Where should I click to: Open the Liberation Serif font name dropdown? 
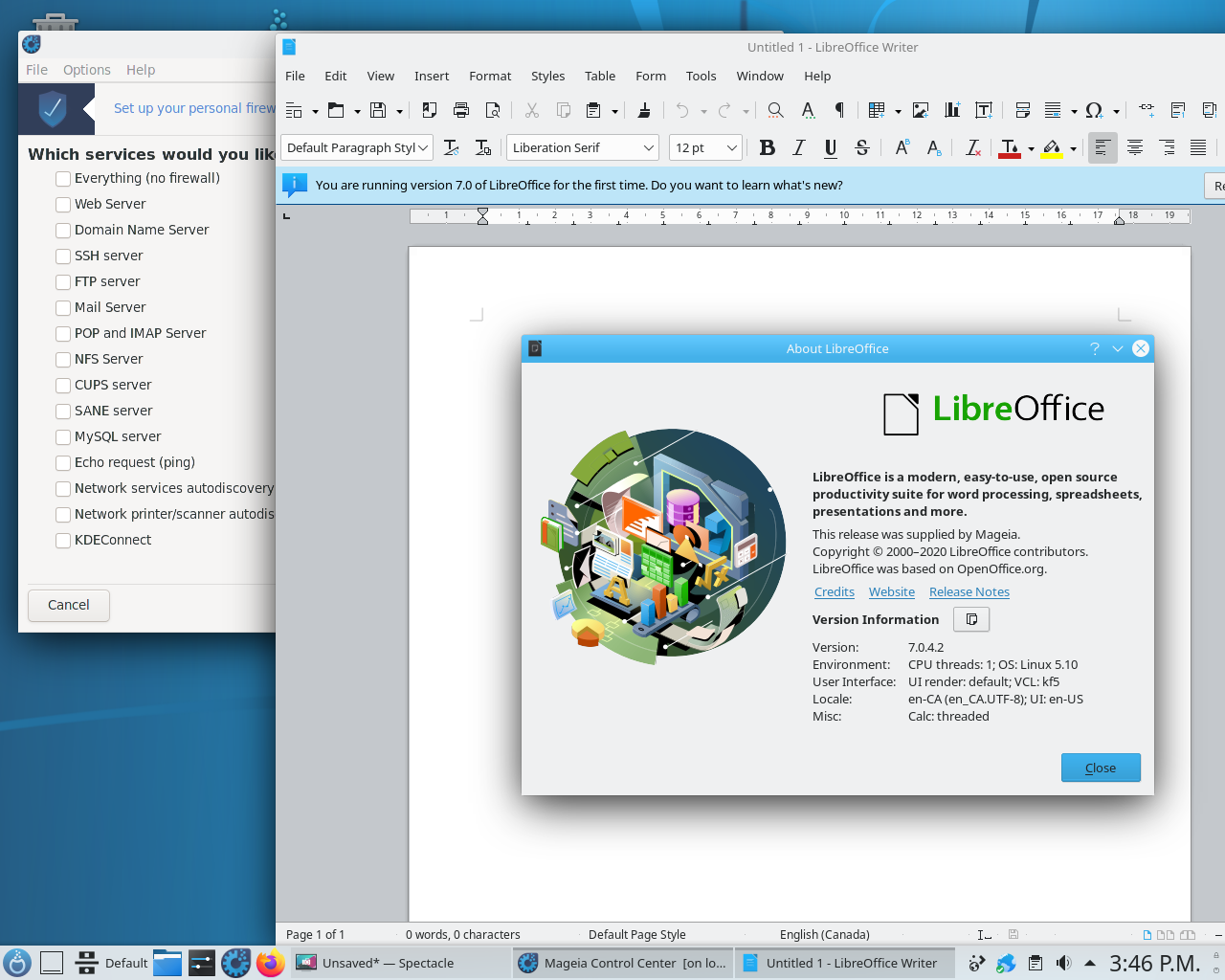(648, 147)
